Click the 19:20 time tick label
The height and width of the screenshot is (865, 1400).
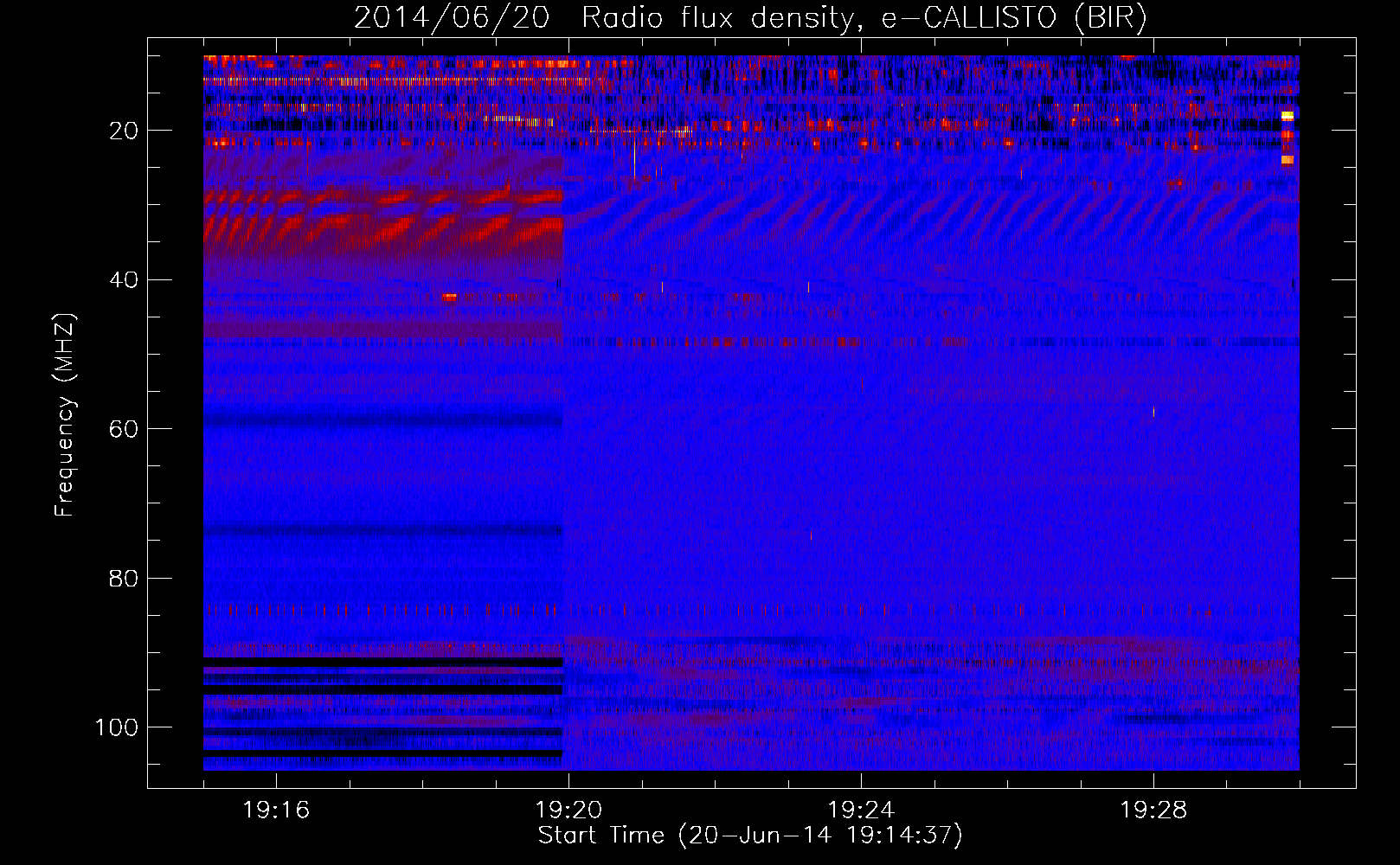point(568,810)
